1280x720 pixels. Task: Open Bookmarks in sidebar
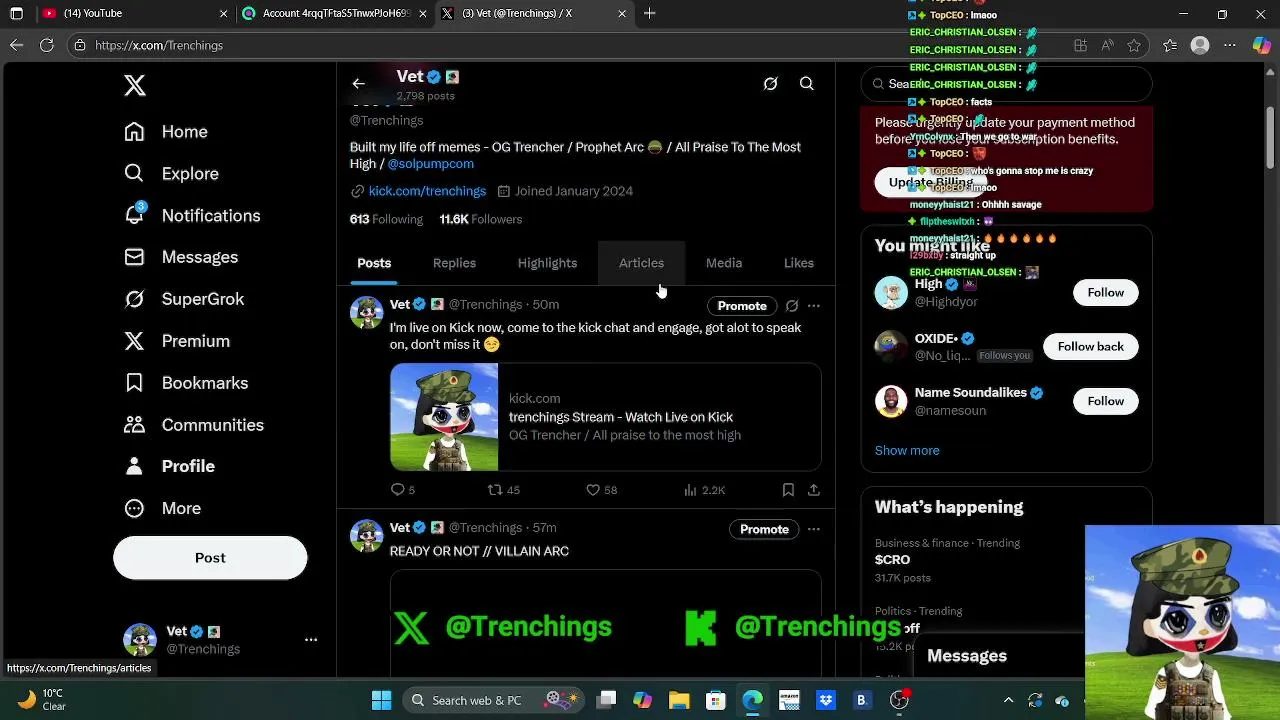(186, 383)
